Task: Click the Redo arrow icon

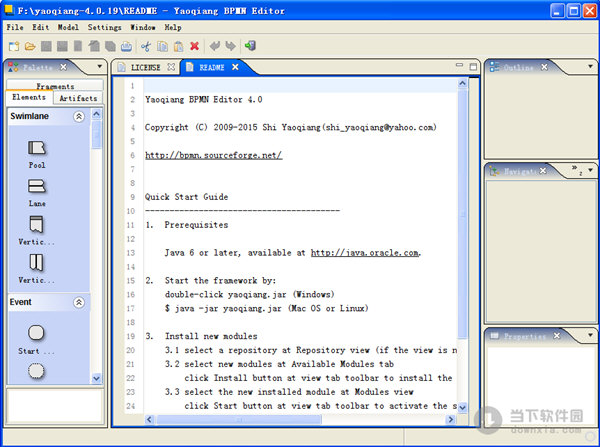Action: [x=231, y=46]
